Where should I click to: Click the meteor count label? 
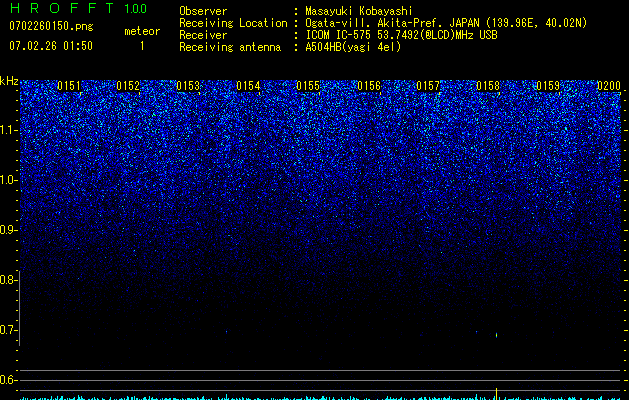142,31
